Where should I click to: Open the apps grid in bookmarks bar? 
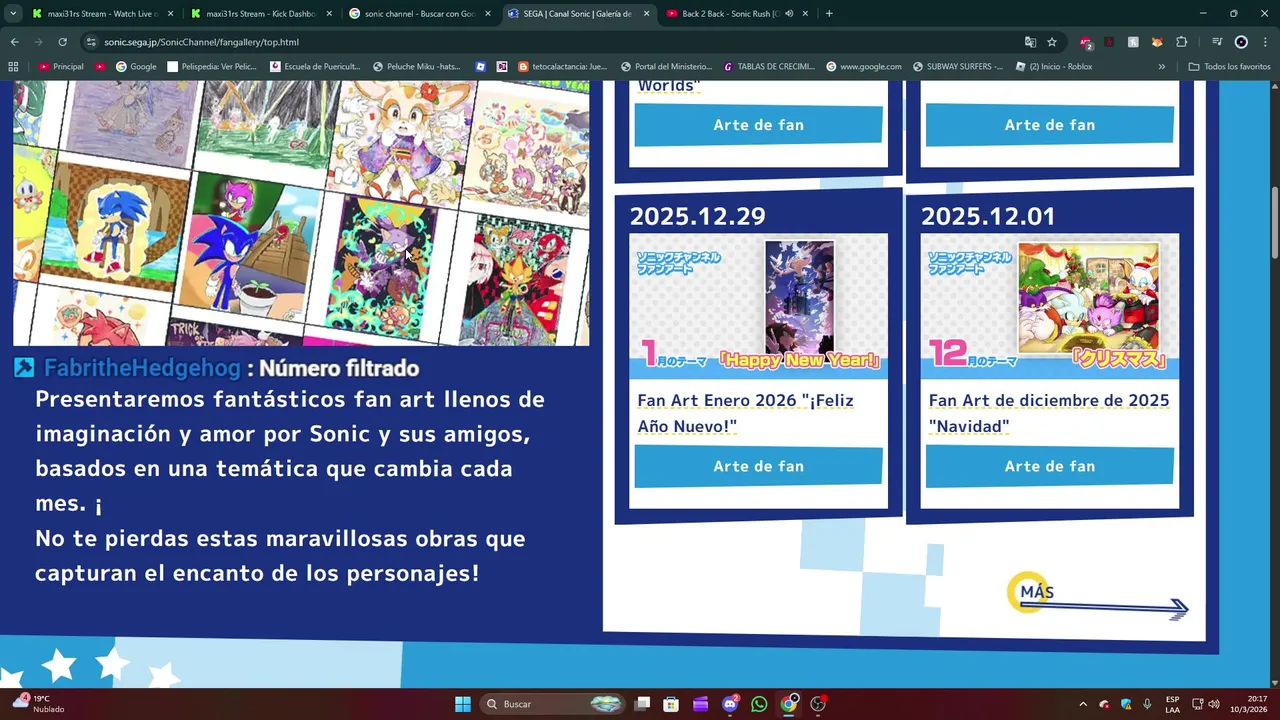13,66
